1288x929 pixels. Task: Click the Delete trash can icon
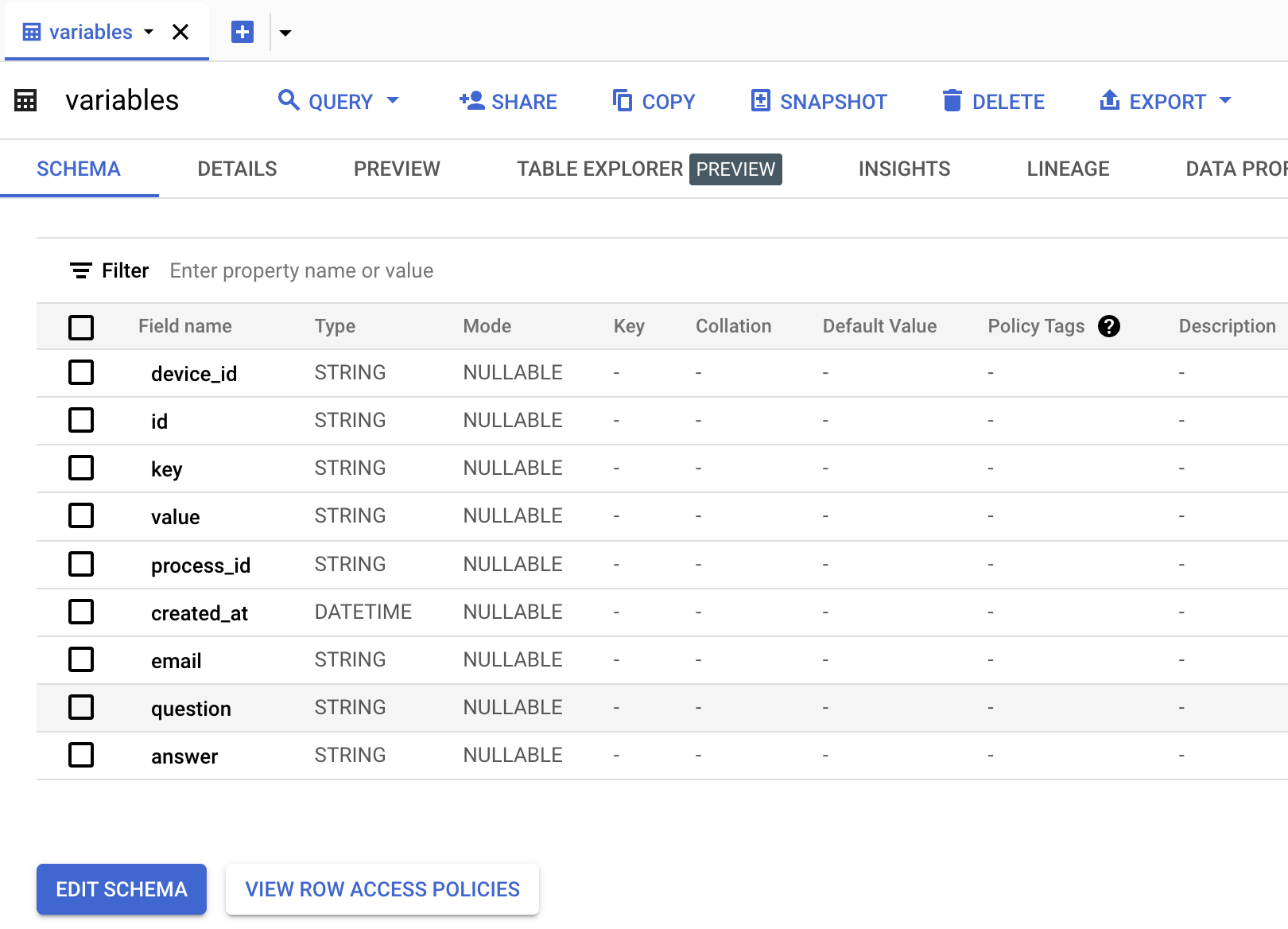tap(952, 101)
